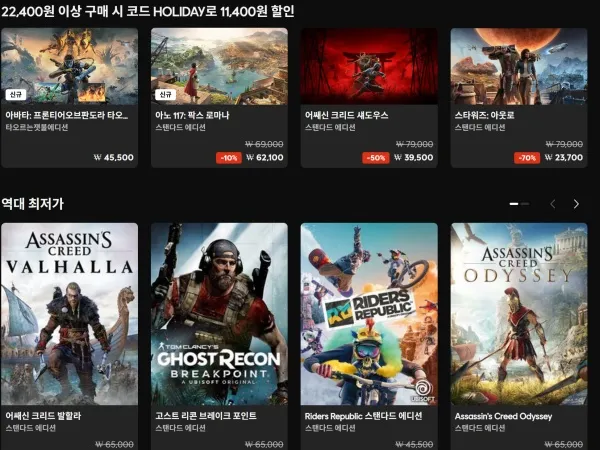The image size is (600, 450).
Task: Click the next carousel arrow
Action: tap(576, 204)
